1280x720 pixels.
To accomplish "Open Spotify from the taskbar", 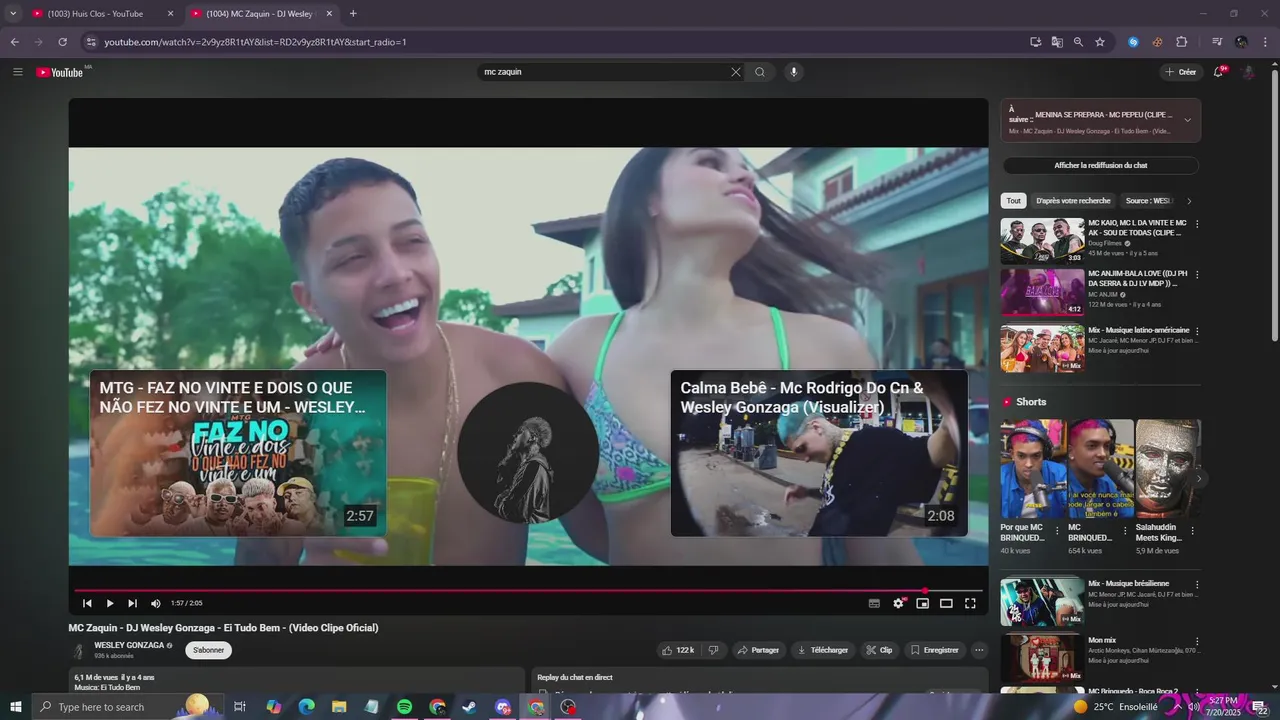I will (x=404, y=707).
